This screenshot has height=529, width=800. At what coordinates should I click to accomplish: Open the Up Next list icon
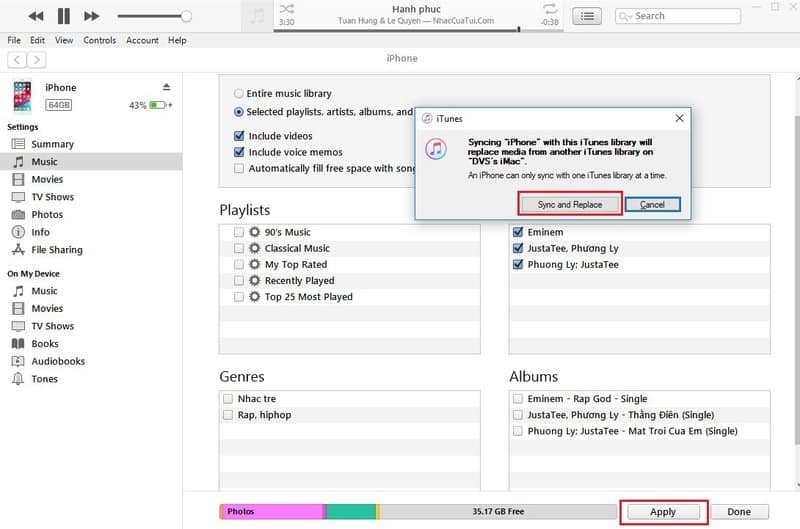[x=588, y=16]
